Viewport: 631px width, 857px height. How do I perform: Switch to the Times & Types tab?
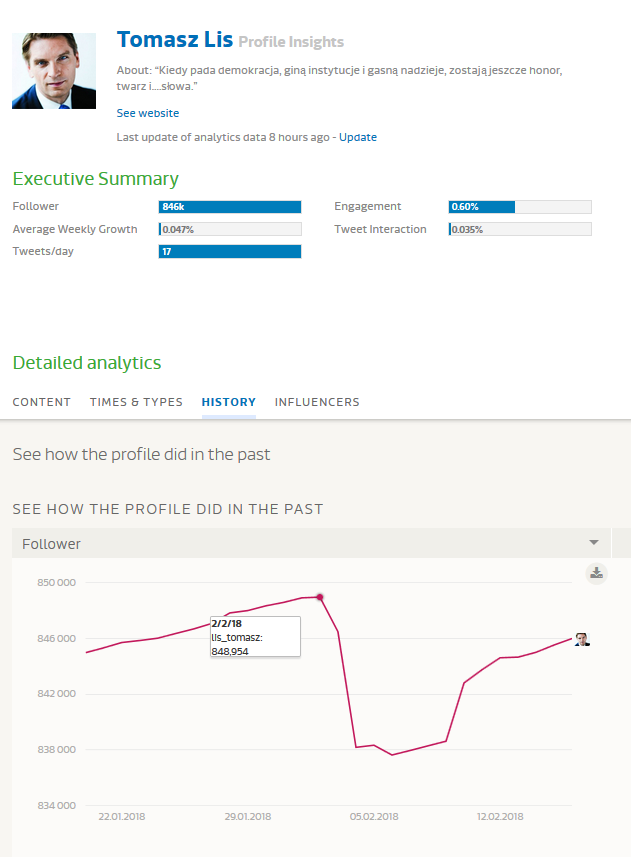136,402
